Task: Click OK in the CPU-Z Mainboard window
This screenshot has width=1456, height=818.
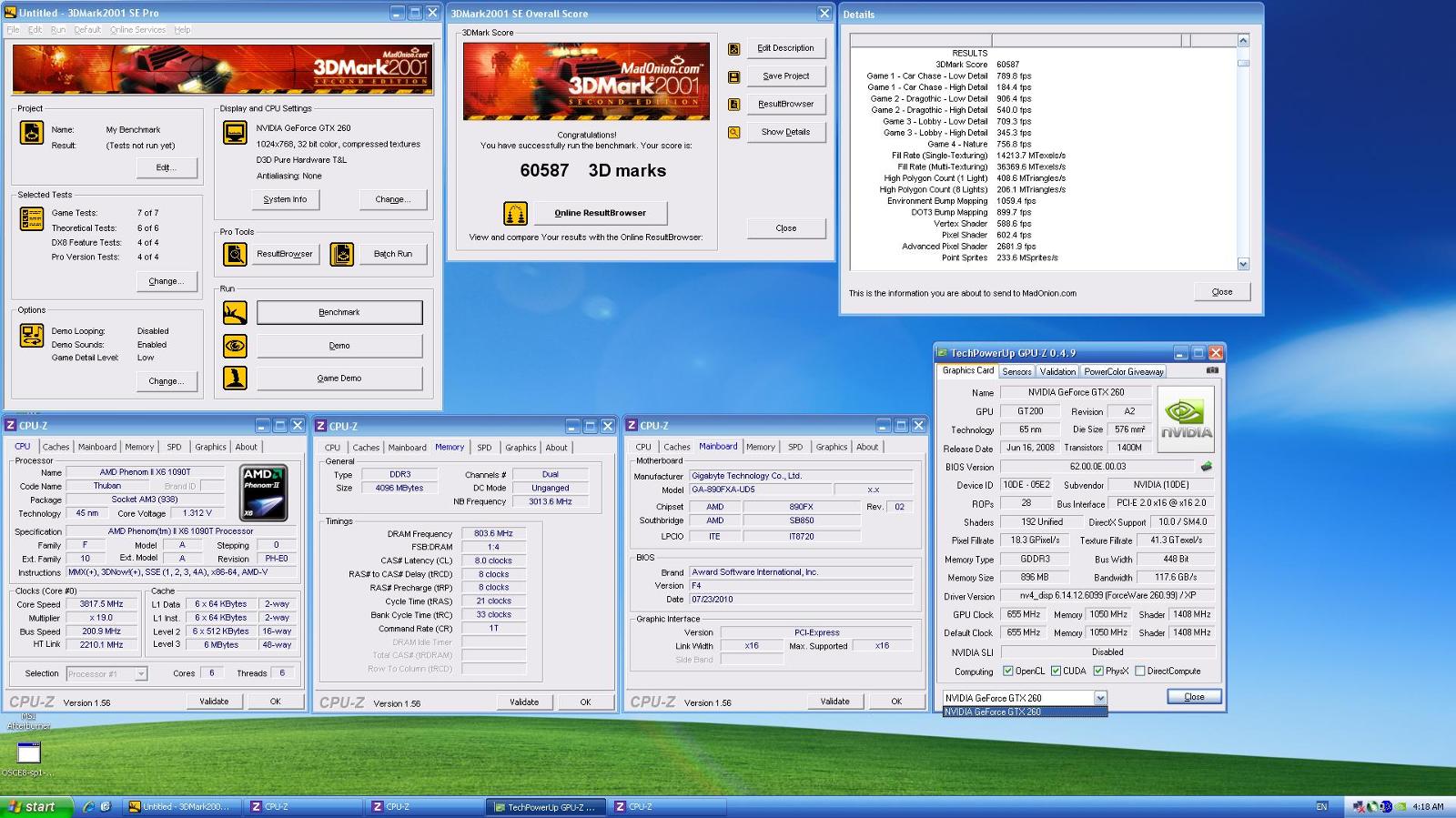Action: (x=895, y=702)
